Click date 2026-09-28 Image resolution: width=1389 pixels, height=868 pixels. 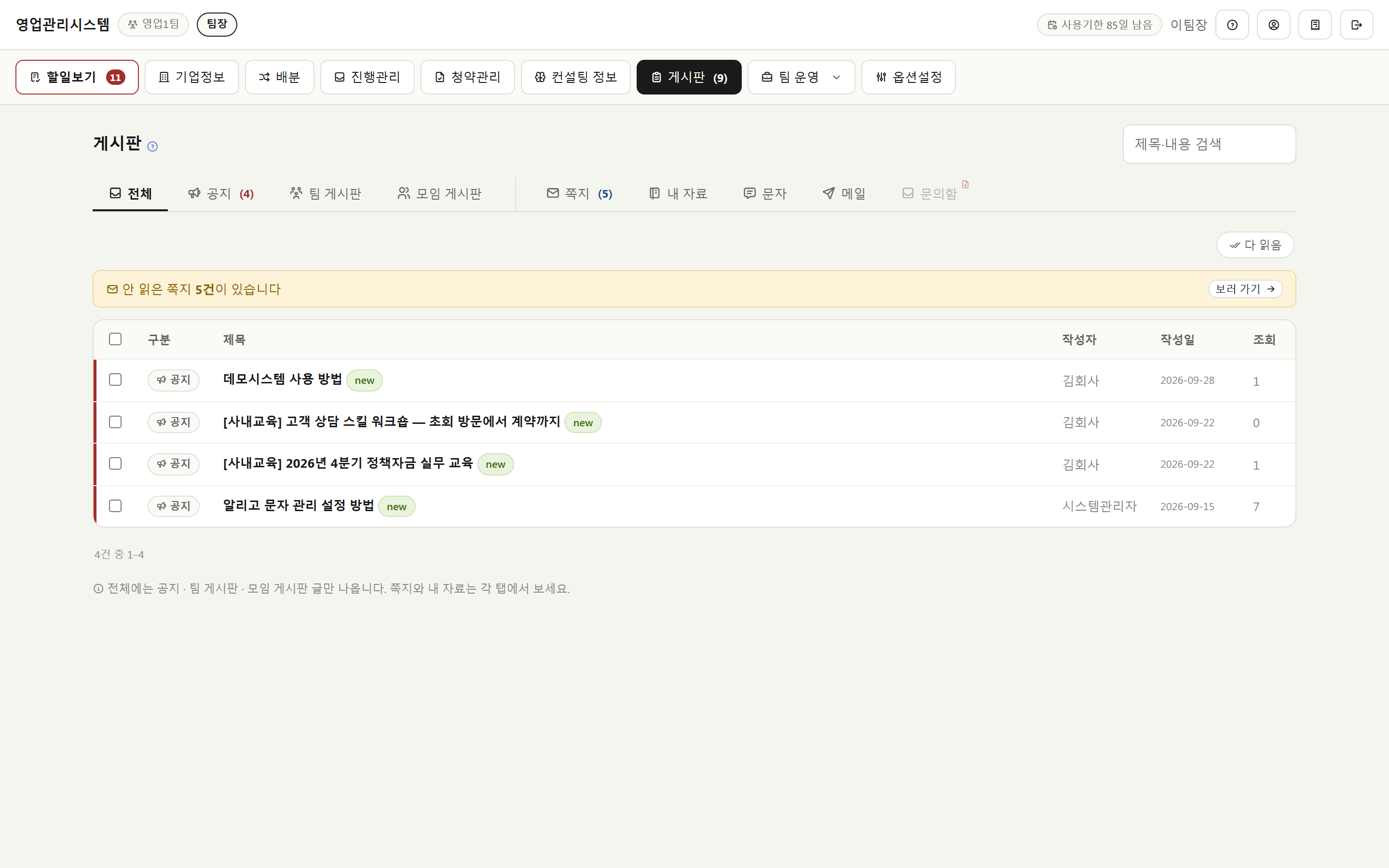[x=1187, y=380]
